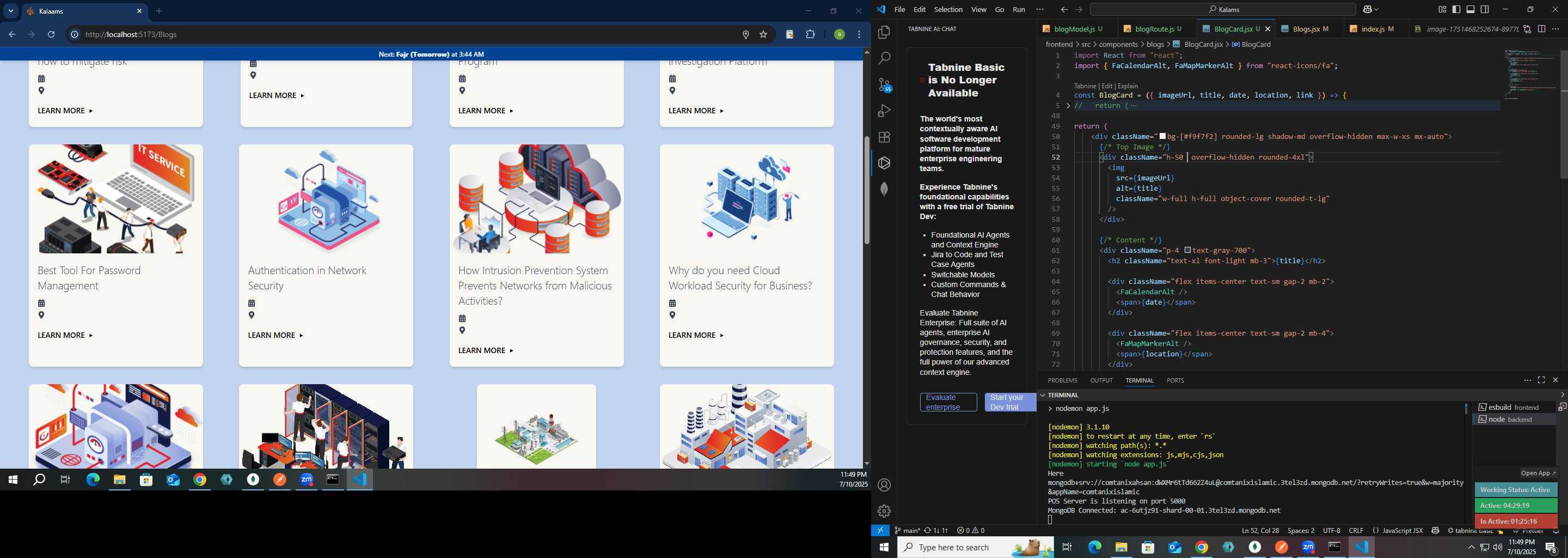Open the Run and Debug view
This screenshot has width=1568, height=558.
click(884, 111)
